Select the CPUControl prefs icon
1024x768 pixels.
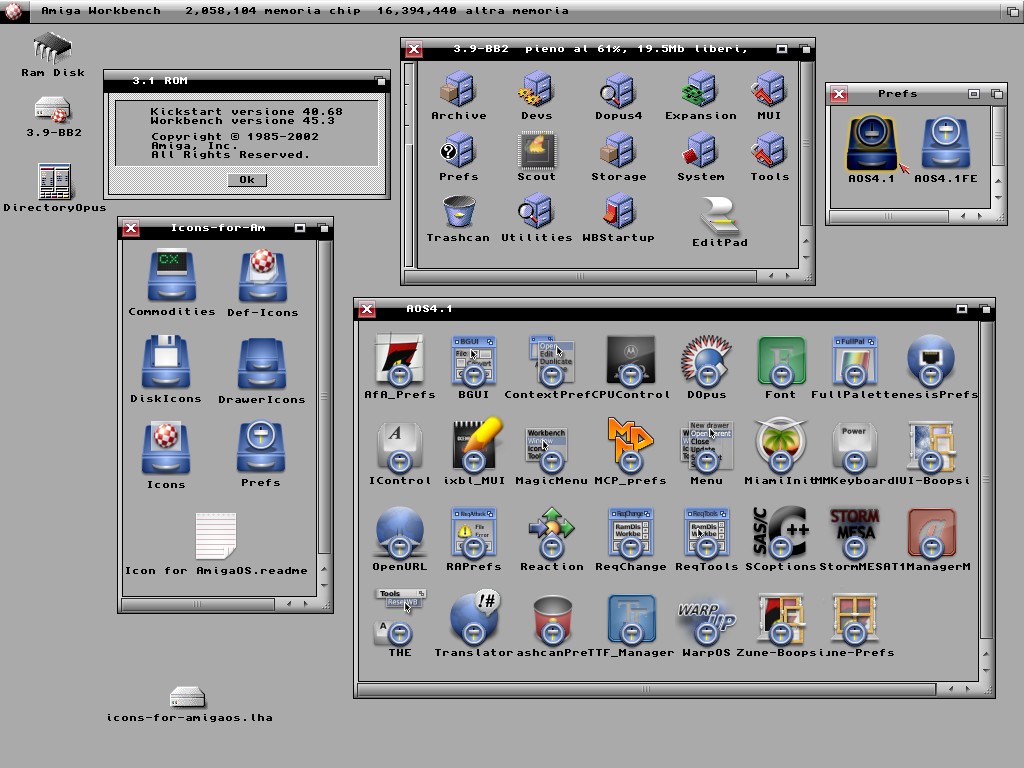(630, 361)
